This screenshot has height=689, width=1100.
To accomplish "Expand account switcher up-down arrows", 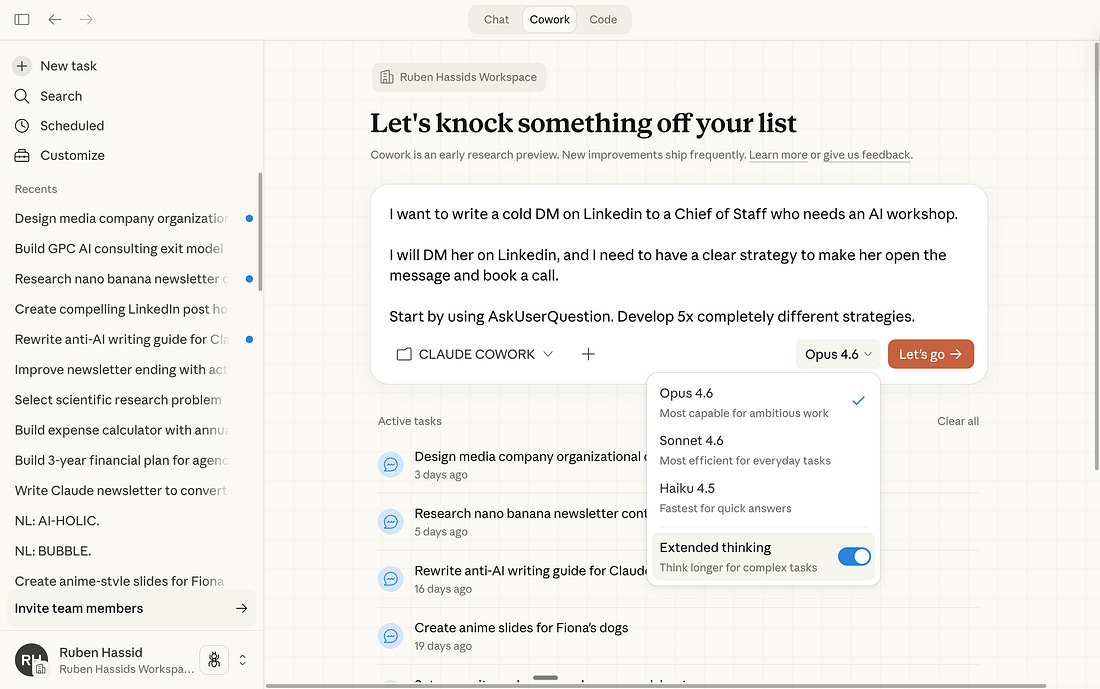I will point(243,660).
